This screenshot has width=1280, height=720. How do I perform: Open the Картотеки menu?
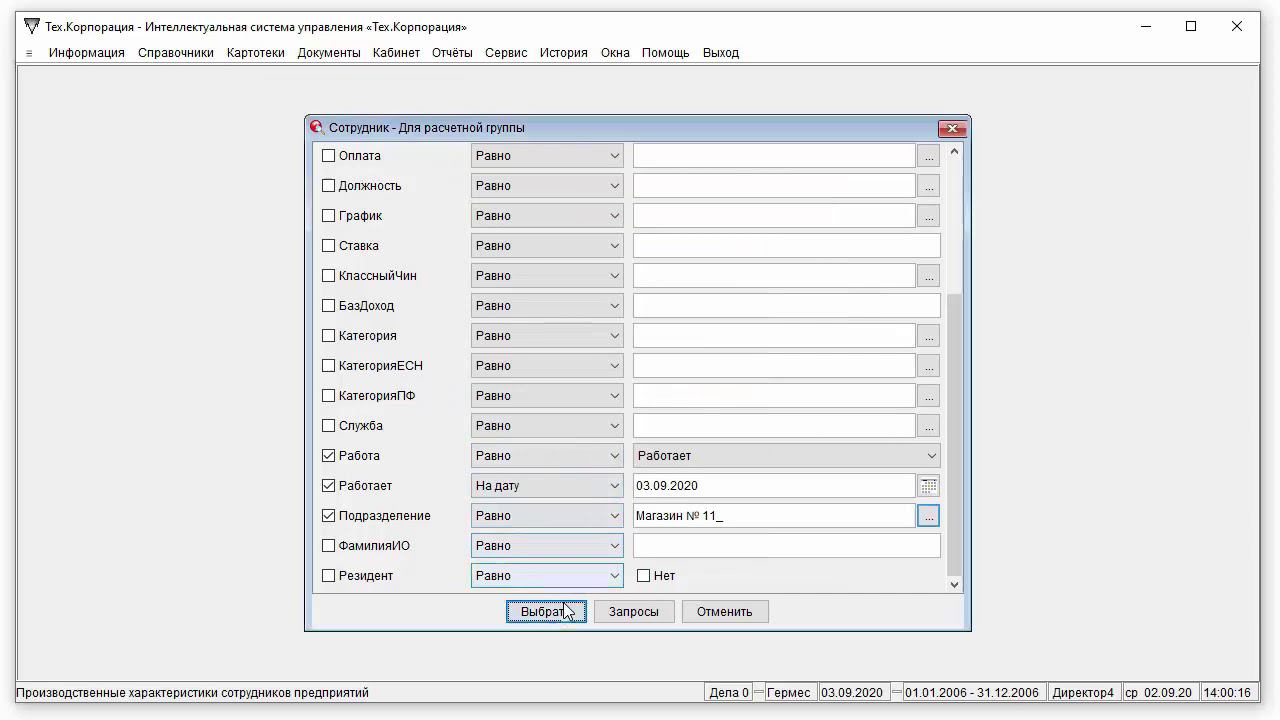(256, 53)
